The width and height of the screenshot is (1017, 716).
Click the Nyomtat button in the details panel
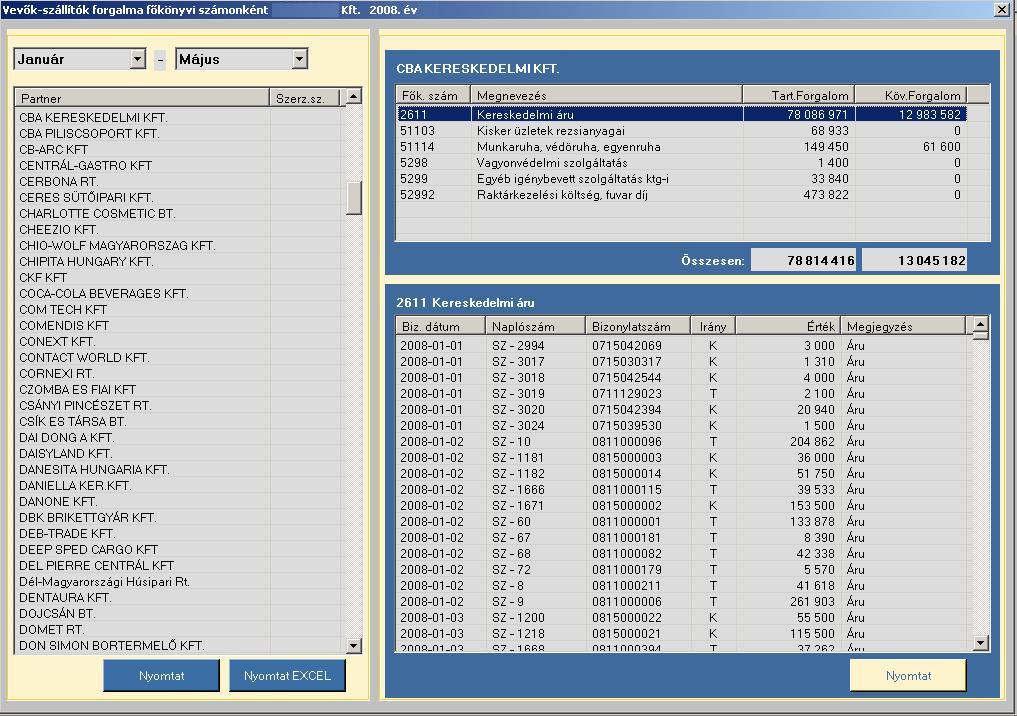coord(908,676)
